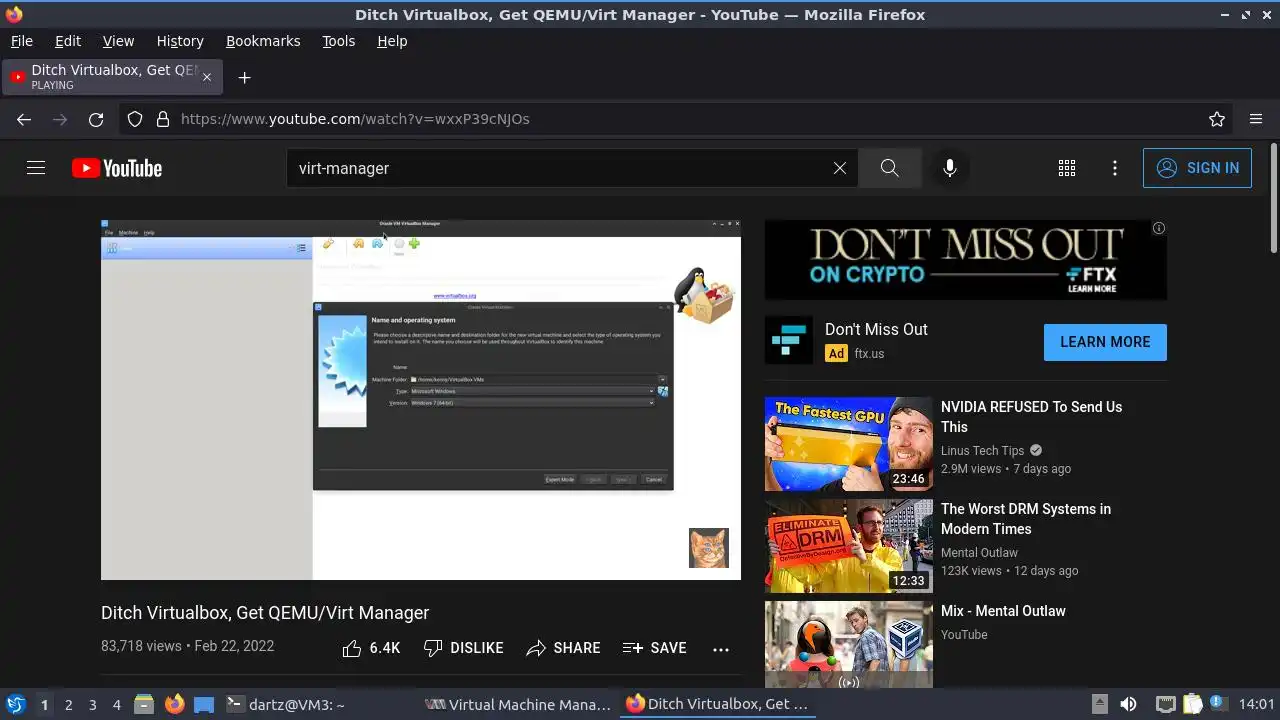Clear the virt-manager search text
The image size is (1280, 720).
[840, 168]
